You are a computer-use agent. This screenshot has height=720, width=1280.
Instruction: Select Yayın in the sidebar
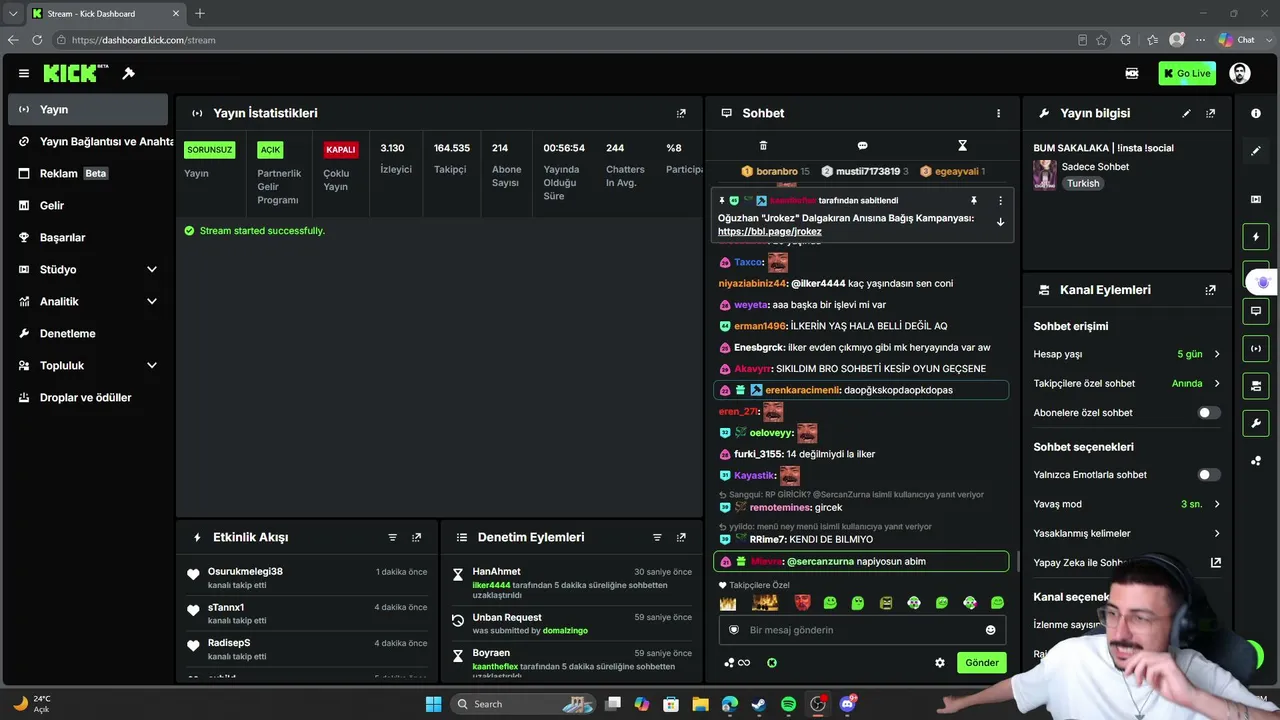coord(88,109)
